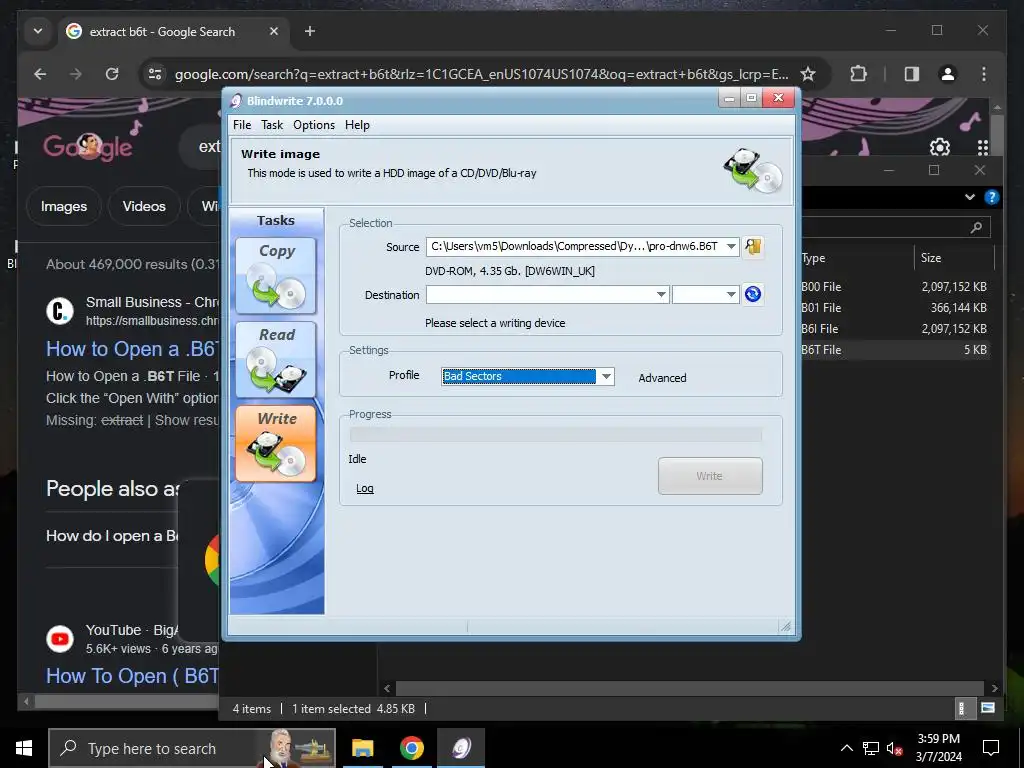Screen dimensions: 1024x768
Task: Open Blindwrite Task menu
Action: 272,125
